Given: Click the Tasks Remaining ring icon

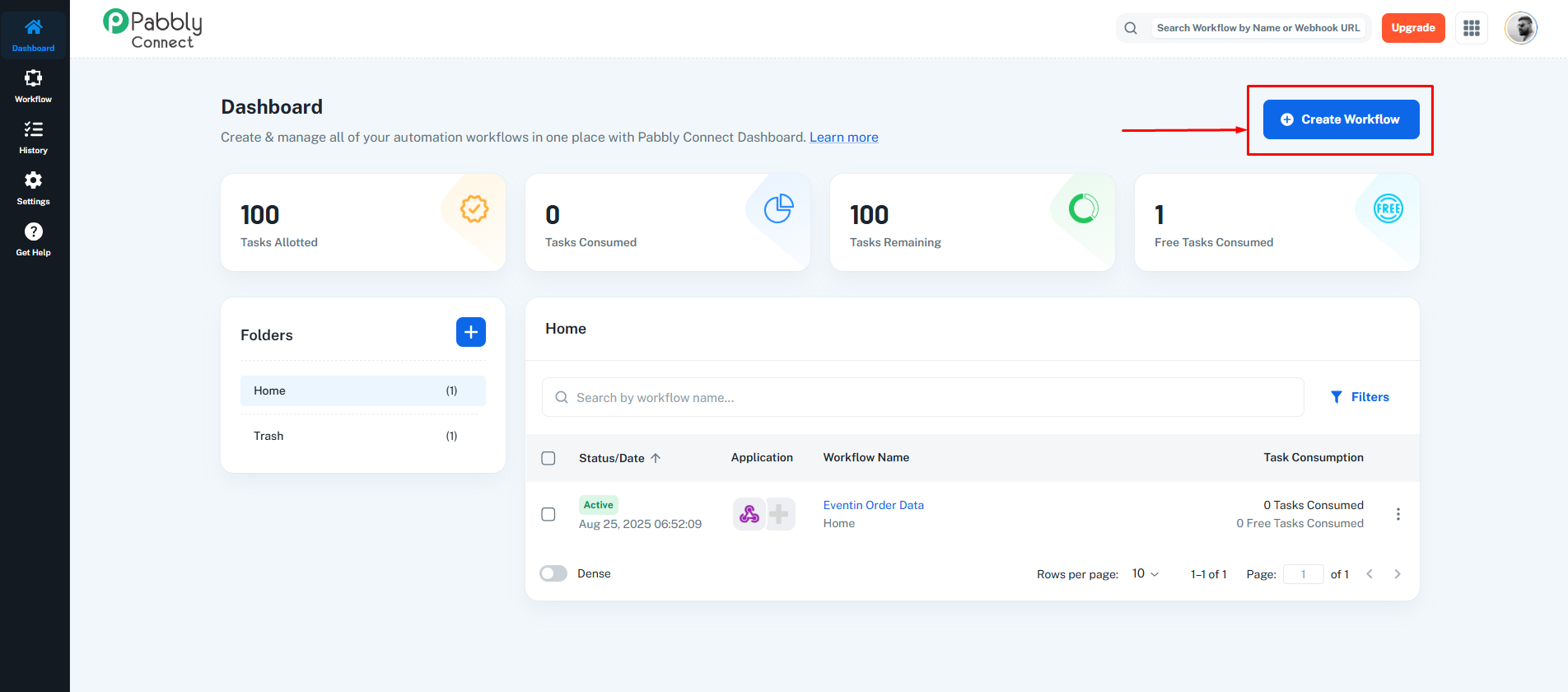Looking at the screenshot, I should pos(1084,208).
